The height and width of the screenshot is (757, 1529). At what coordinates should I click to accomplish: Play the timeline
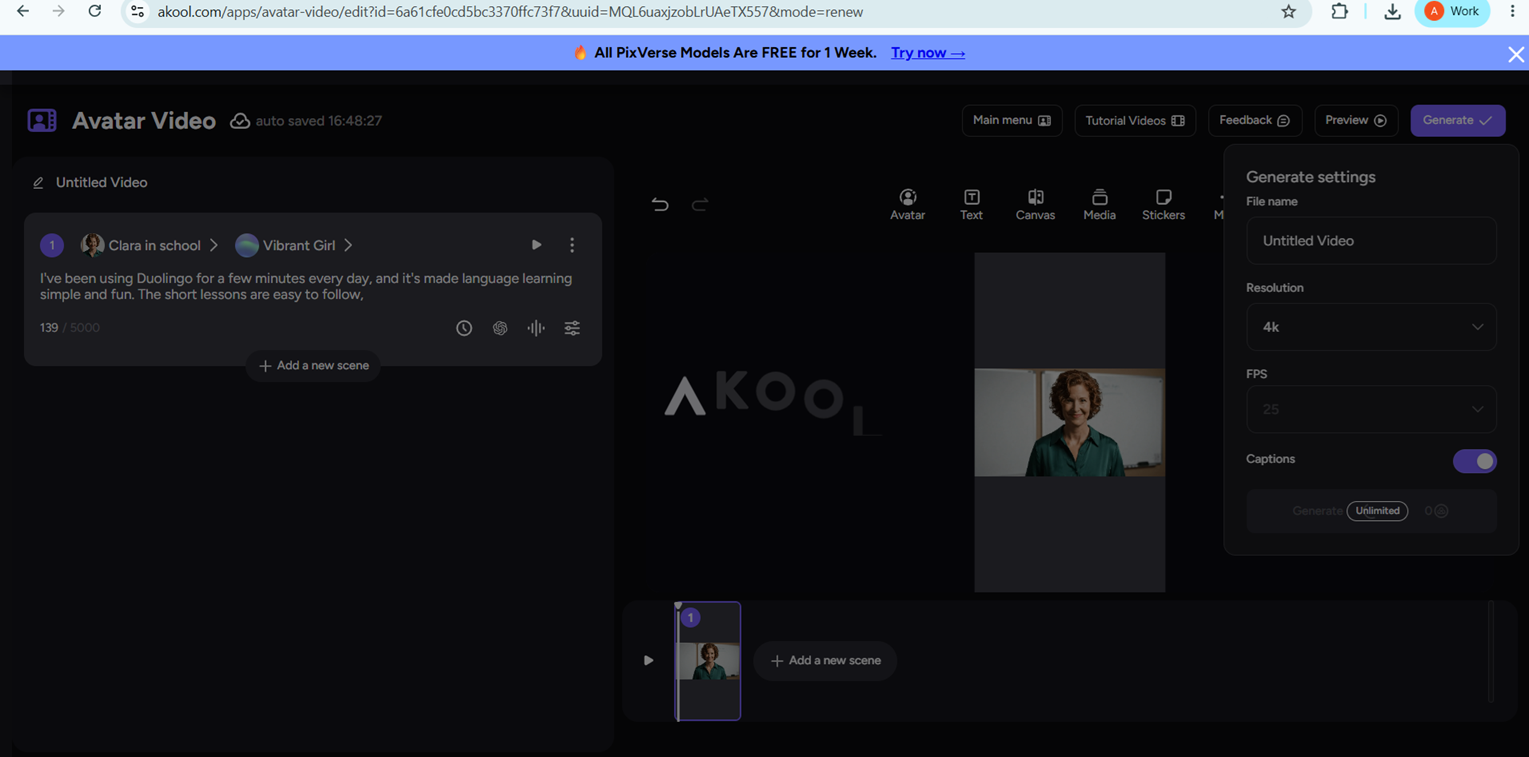tap(648, 661)
